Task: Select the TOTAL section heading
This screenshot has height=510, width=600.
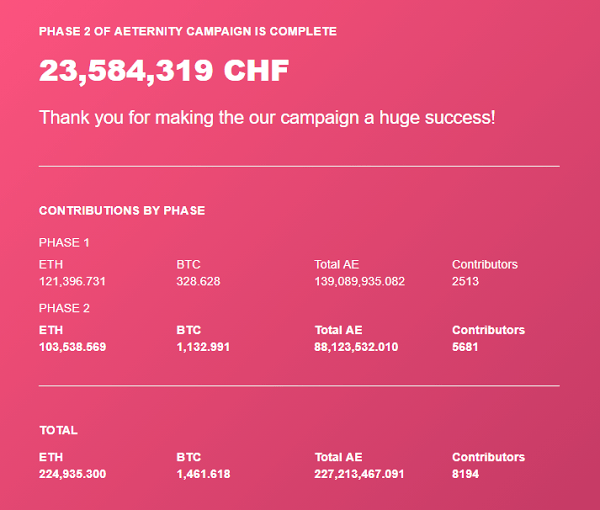Action: (x=59, y=430)
